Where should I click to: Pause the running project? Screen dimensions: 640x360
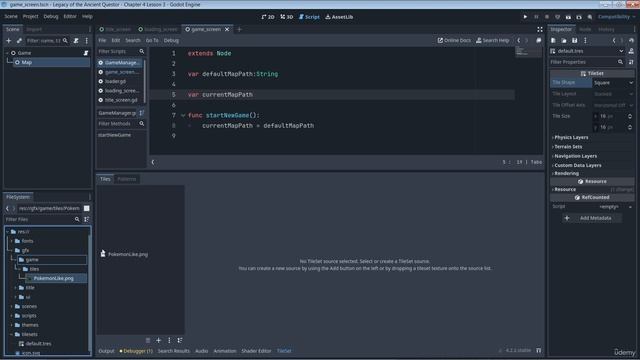pos(536,17)
